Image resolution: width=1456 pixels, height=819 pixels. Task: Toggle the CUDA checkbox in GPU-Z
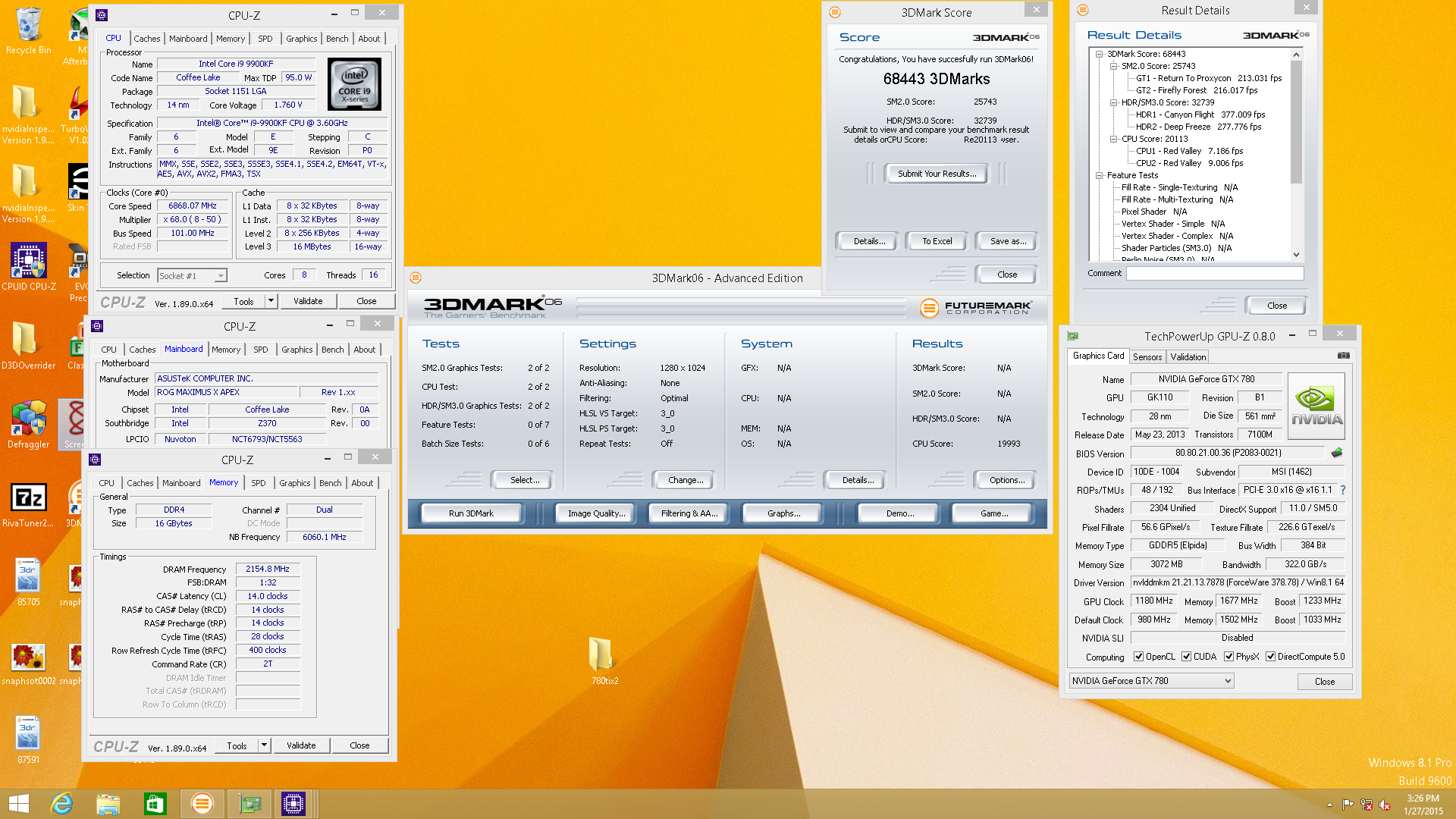pos(1186,657)
